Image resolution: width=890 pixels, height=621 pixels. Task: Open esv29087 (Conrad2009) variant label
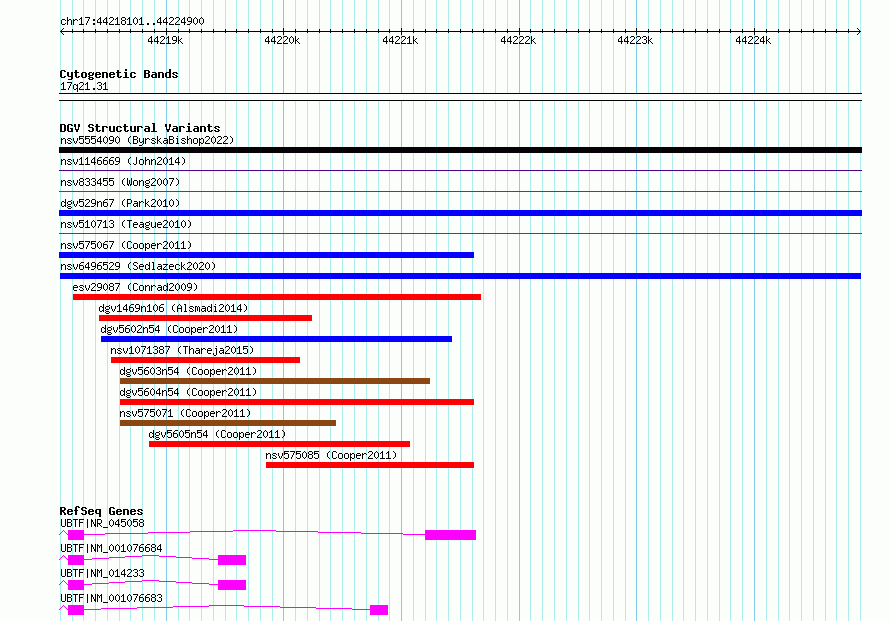click(x=135, y=287)
